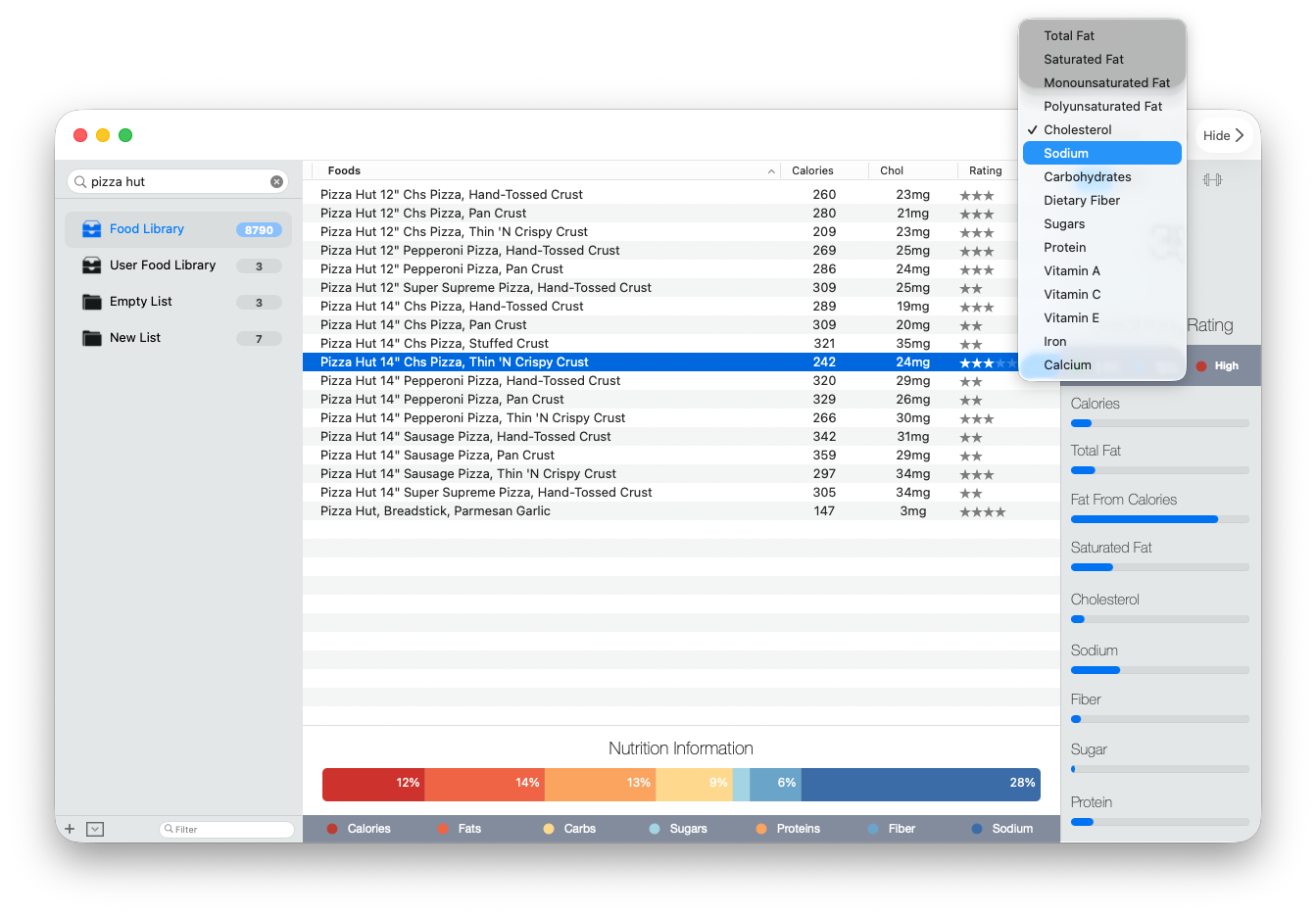Click the blue Sodium legend dot

977,829
